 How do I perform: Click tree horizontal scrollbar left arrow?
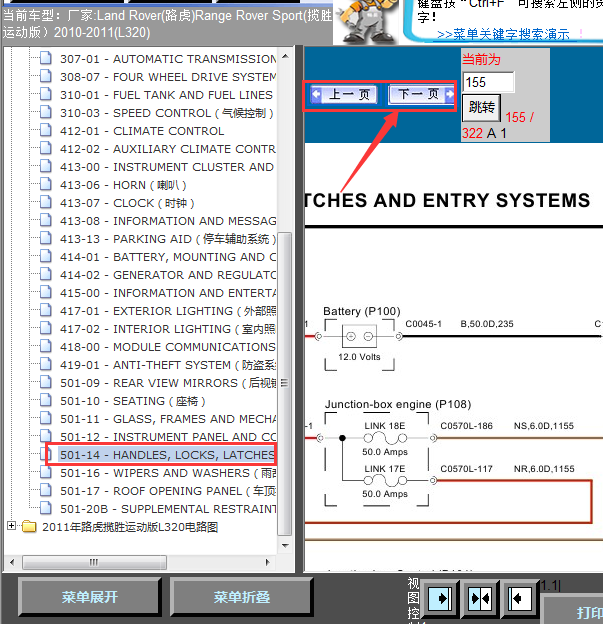pyautogui.click(x=12, y=562)
